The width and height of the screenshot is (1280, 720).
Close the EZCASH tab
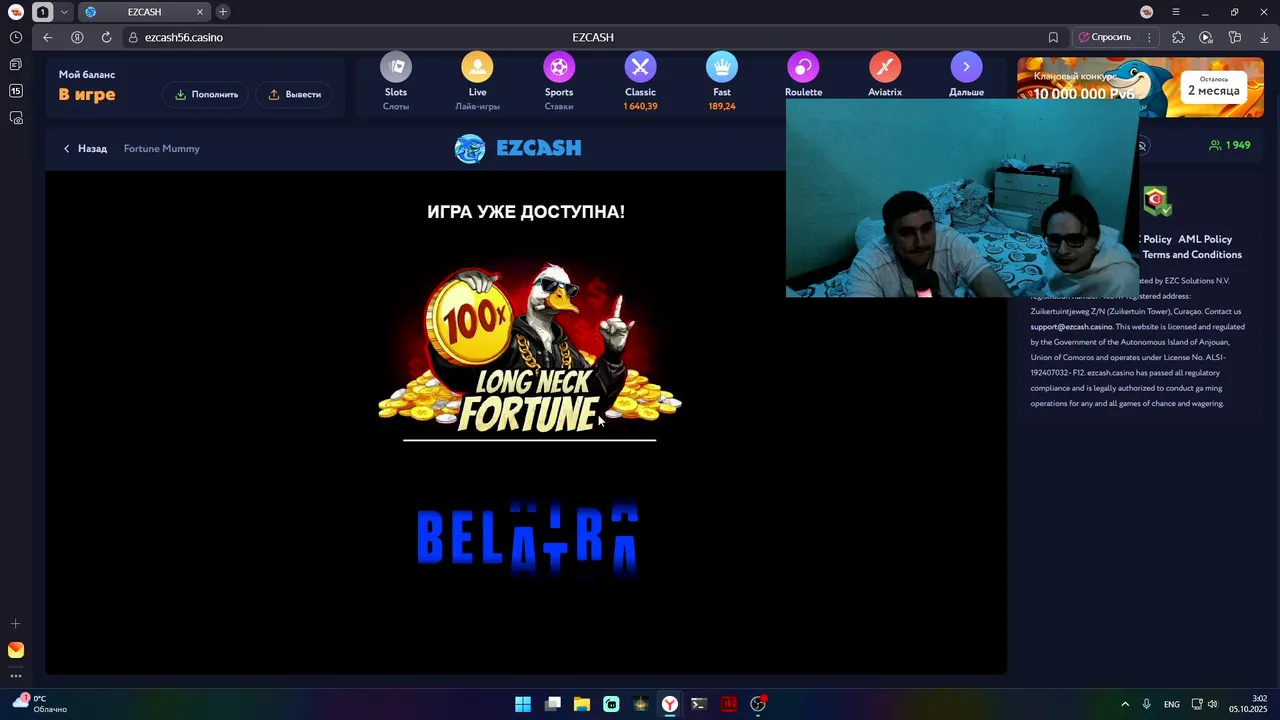click(200, 12)
